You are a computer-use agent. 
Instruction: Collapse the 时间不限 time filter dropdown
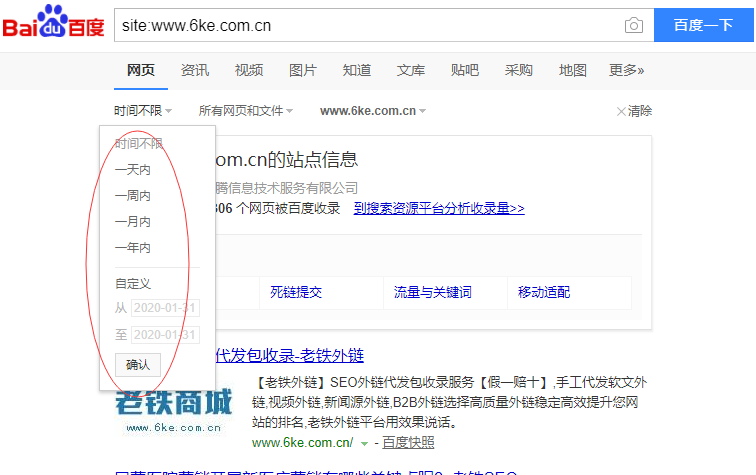pos(143,111)
